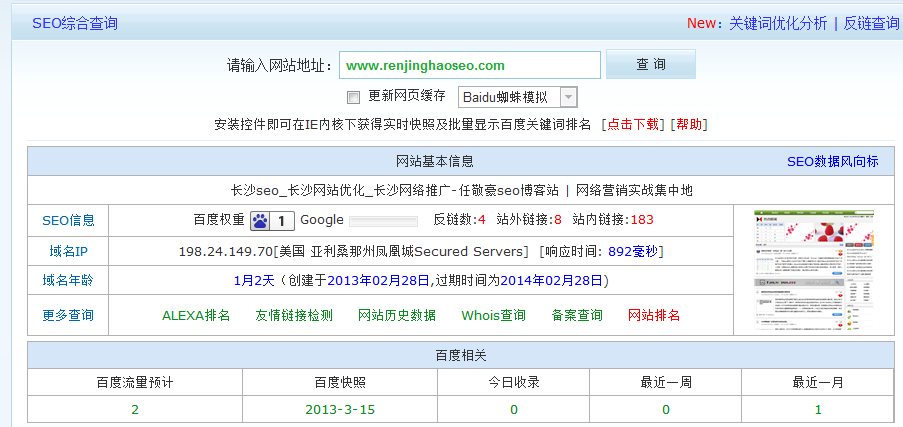Click the 今日收录 value 0
This screenshot has width=903, height=427.
pyautogui.click(x=514, y=410)
